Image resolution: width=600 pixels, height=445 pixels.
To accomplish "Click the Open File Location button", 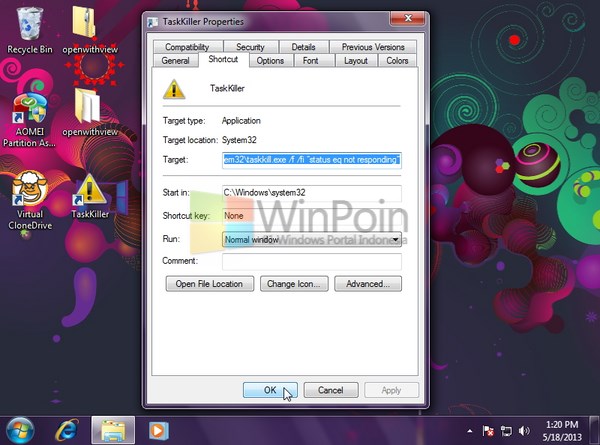I will tap(209, 284).
